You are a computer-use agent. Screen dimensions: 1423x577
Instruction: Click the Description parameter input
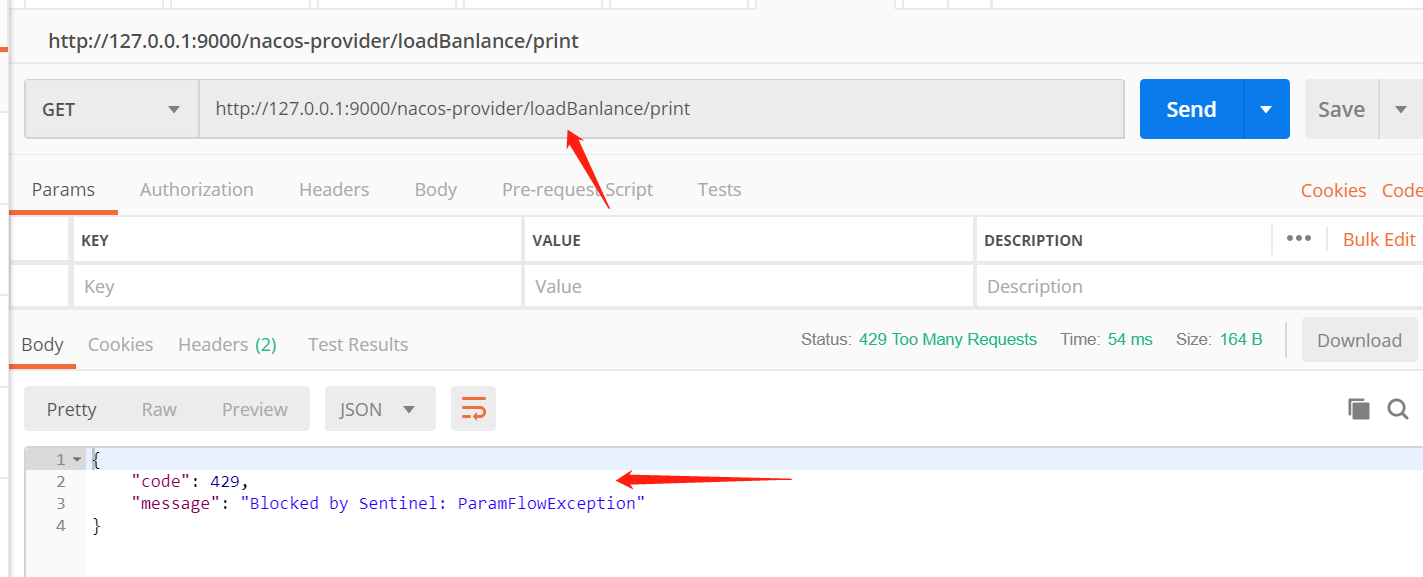pyautogui.click(x=1199, y=286)
